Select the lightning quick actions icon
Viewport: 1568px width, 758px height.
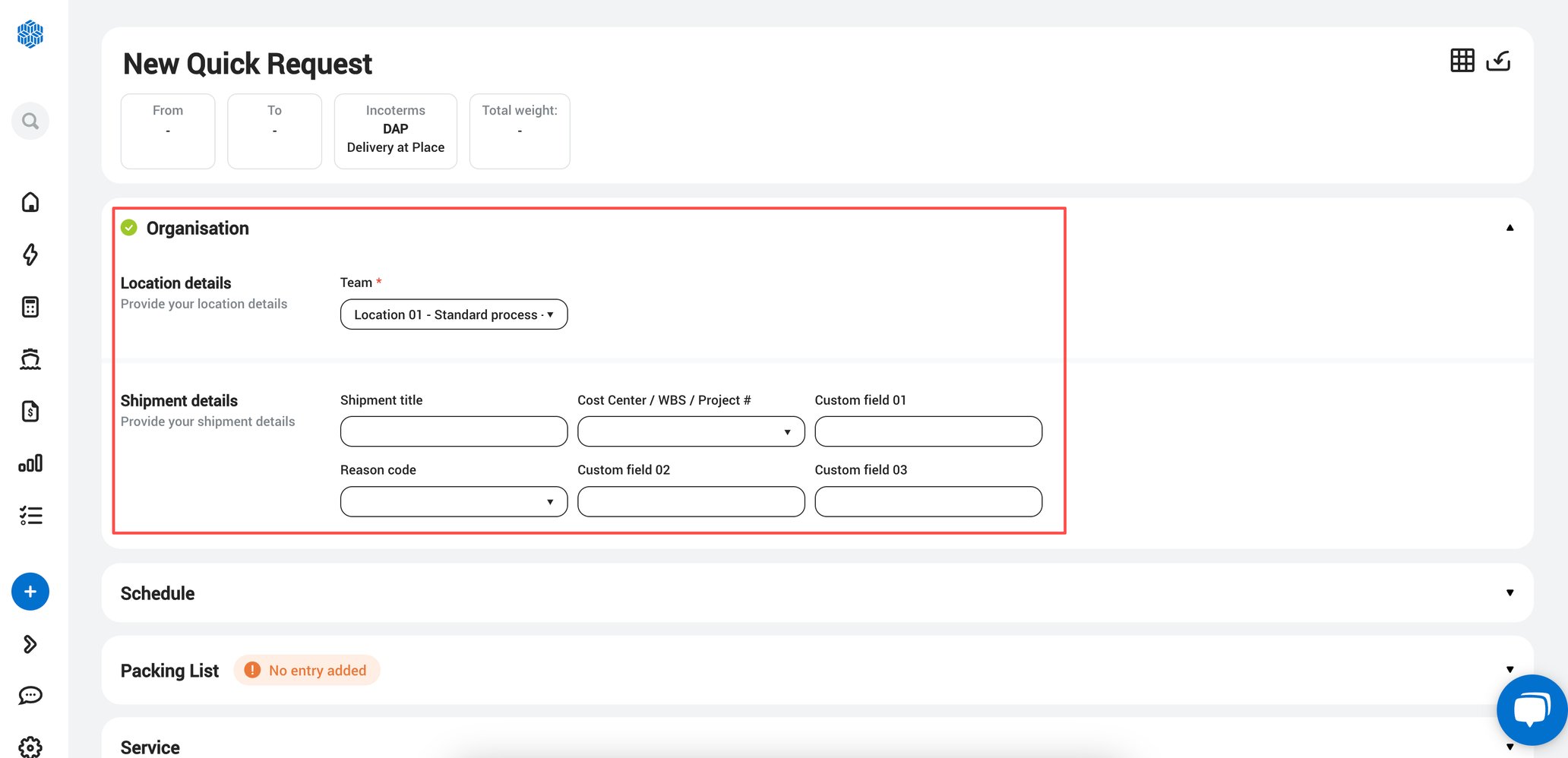[30, 255]
